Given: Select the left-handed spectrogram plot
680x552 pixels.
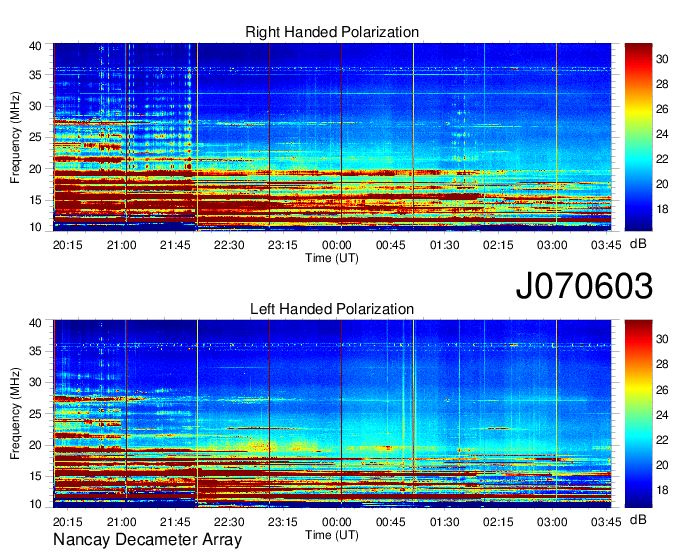Looking at the screenshot, I should 332,414.
